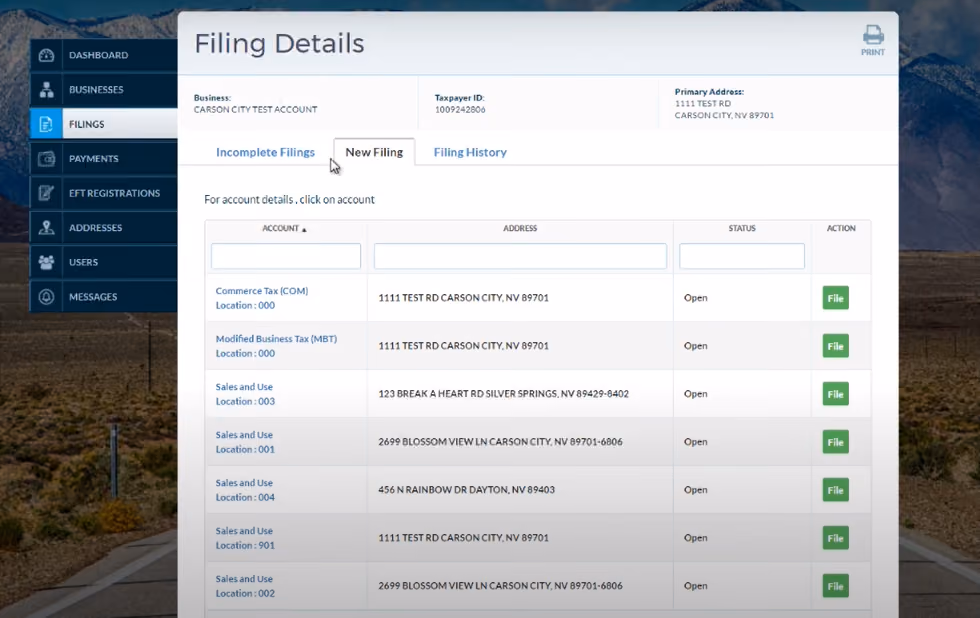980x618 pixels.
Task: Click Open status in Commerce Tax row
Action: point(696,298)
